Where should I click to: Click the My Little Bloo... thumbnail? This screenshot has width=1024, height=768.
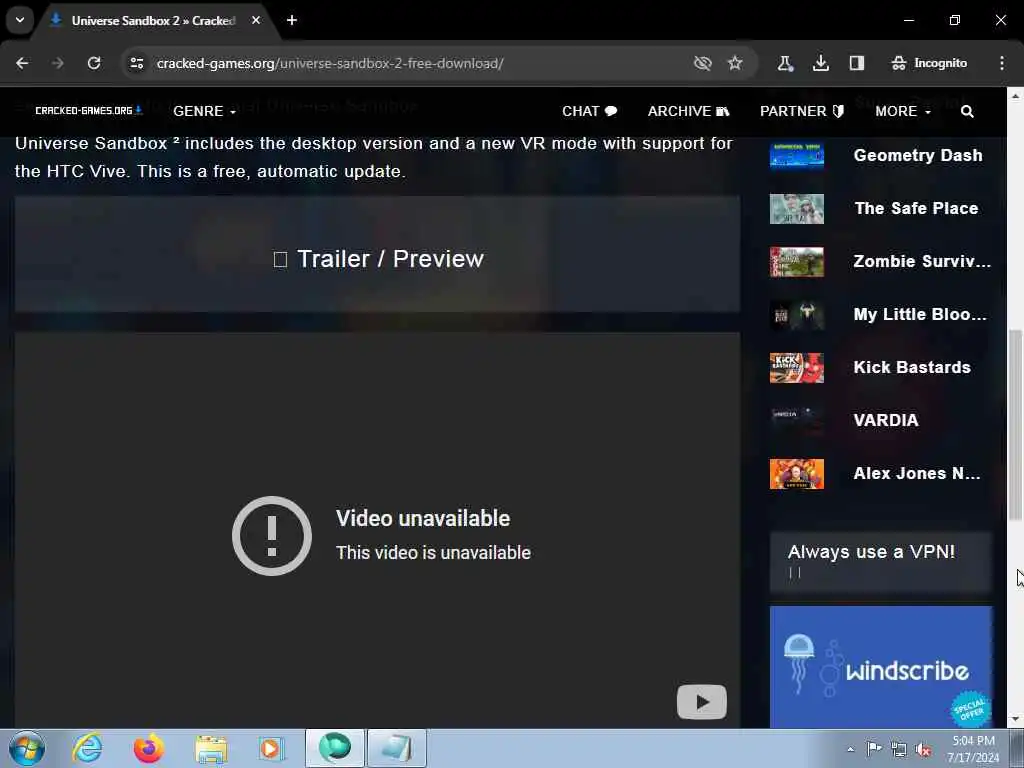point(797,315)
